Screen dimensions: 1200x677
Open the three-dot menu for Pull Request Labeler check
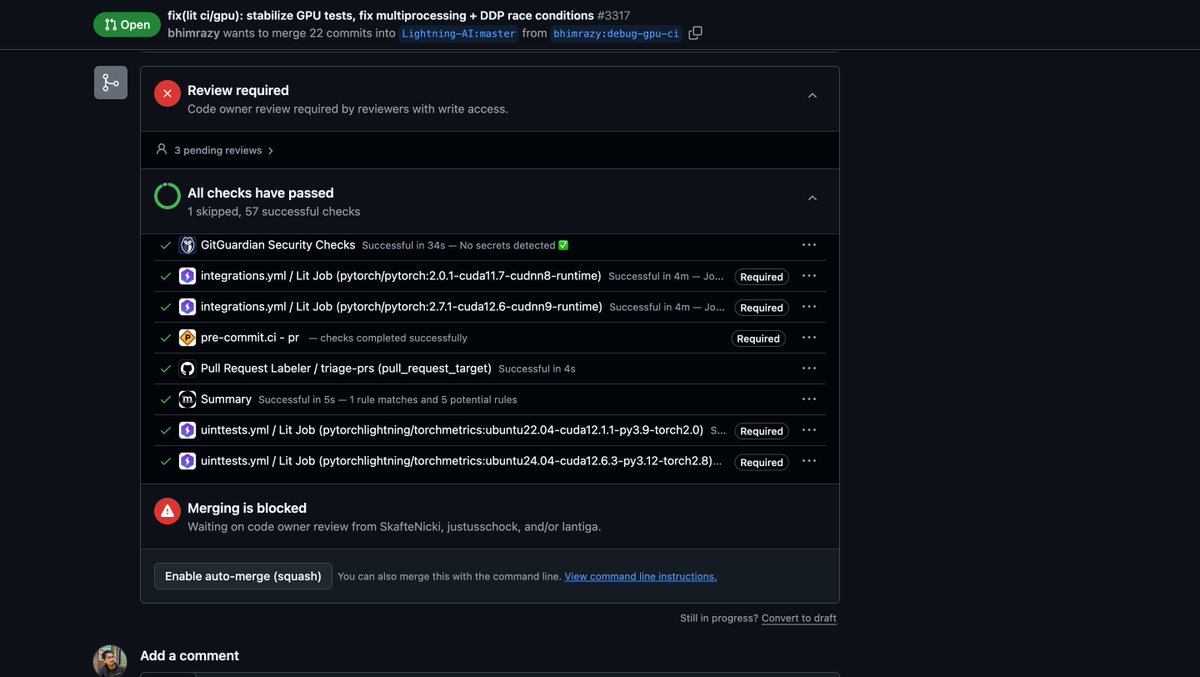coord(809,368)
